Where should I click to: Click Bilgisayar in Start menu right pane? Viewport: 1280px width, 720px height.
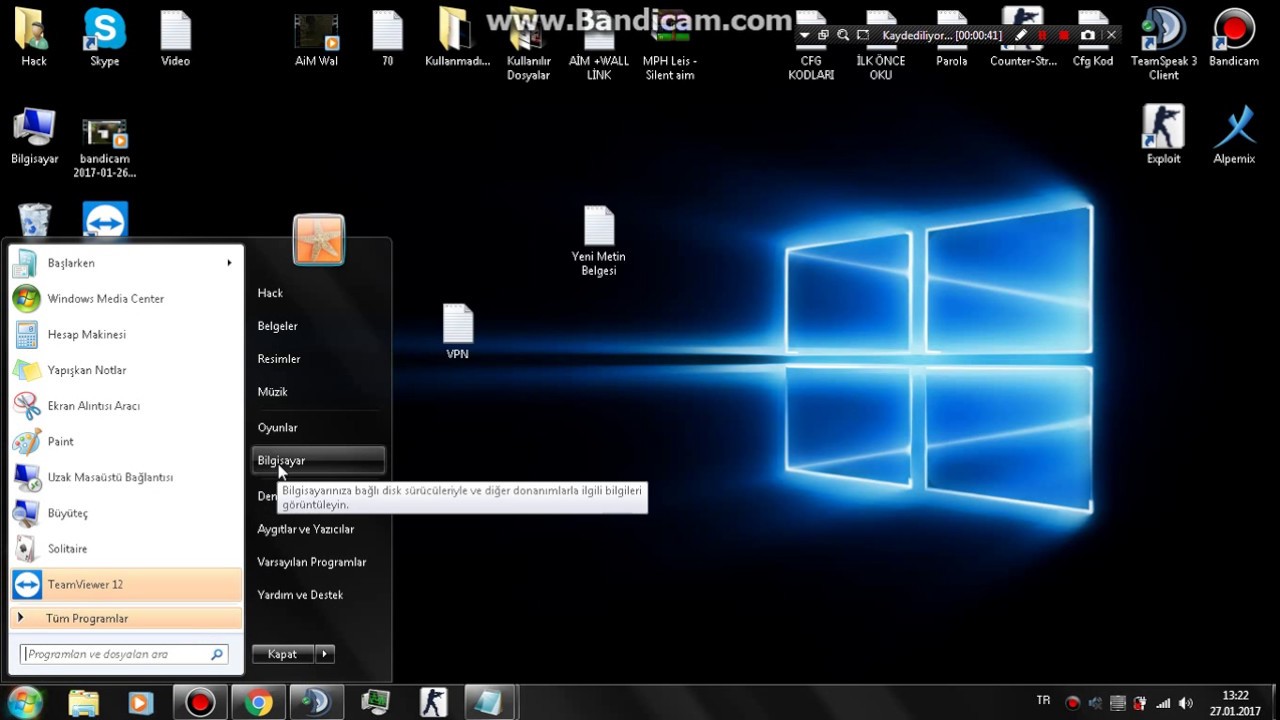318,460
